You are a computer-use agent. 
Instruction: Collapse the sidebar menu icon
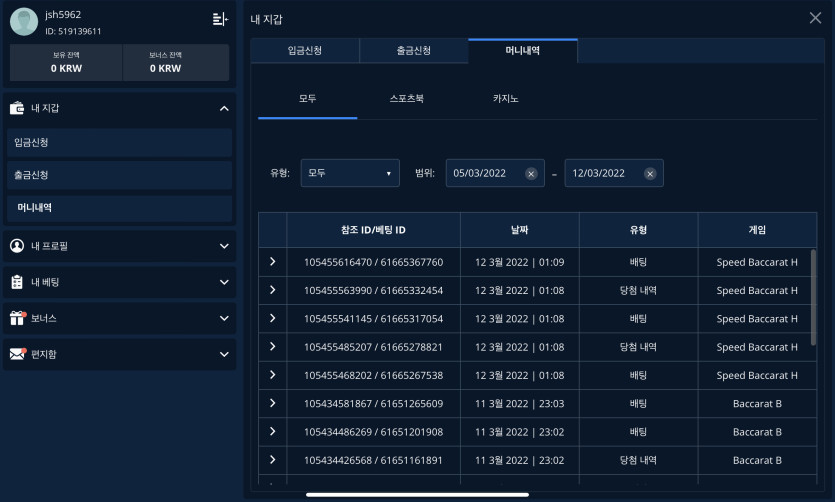point(220,19)
